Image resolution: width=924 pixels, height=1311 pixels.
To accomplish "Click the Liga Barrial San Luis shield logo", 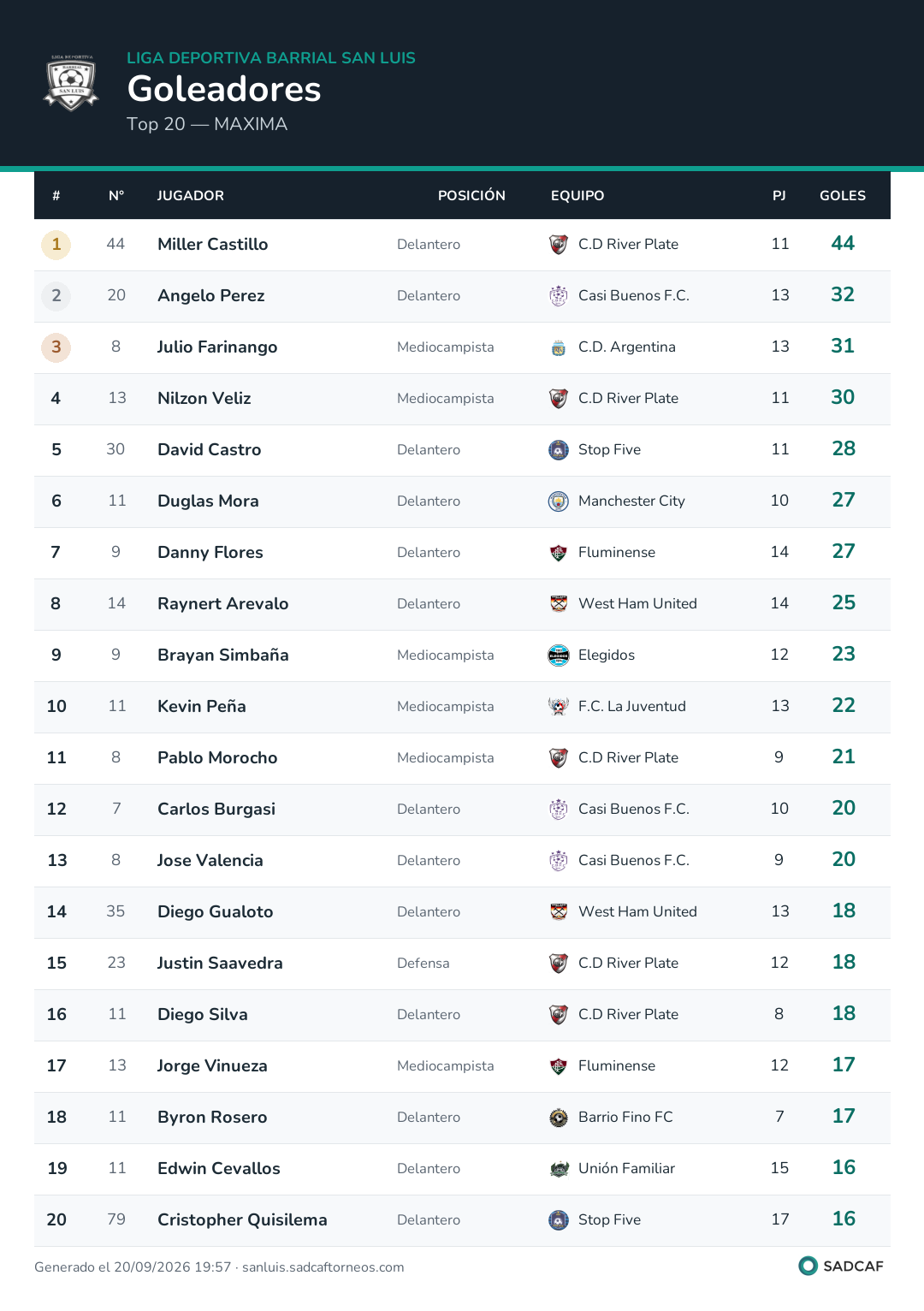I will click(72, 83).
